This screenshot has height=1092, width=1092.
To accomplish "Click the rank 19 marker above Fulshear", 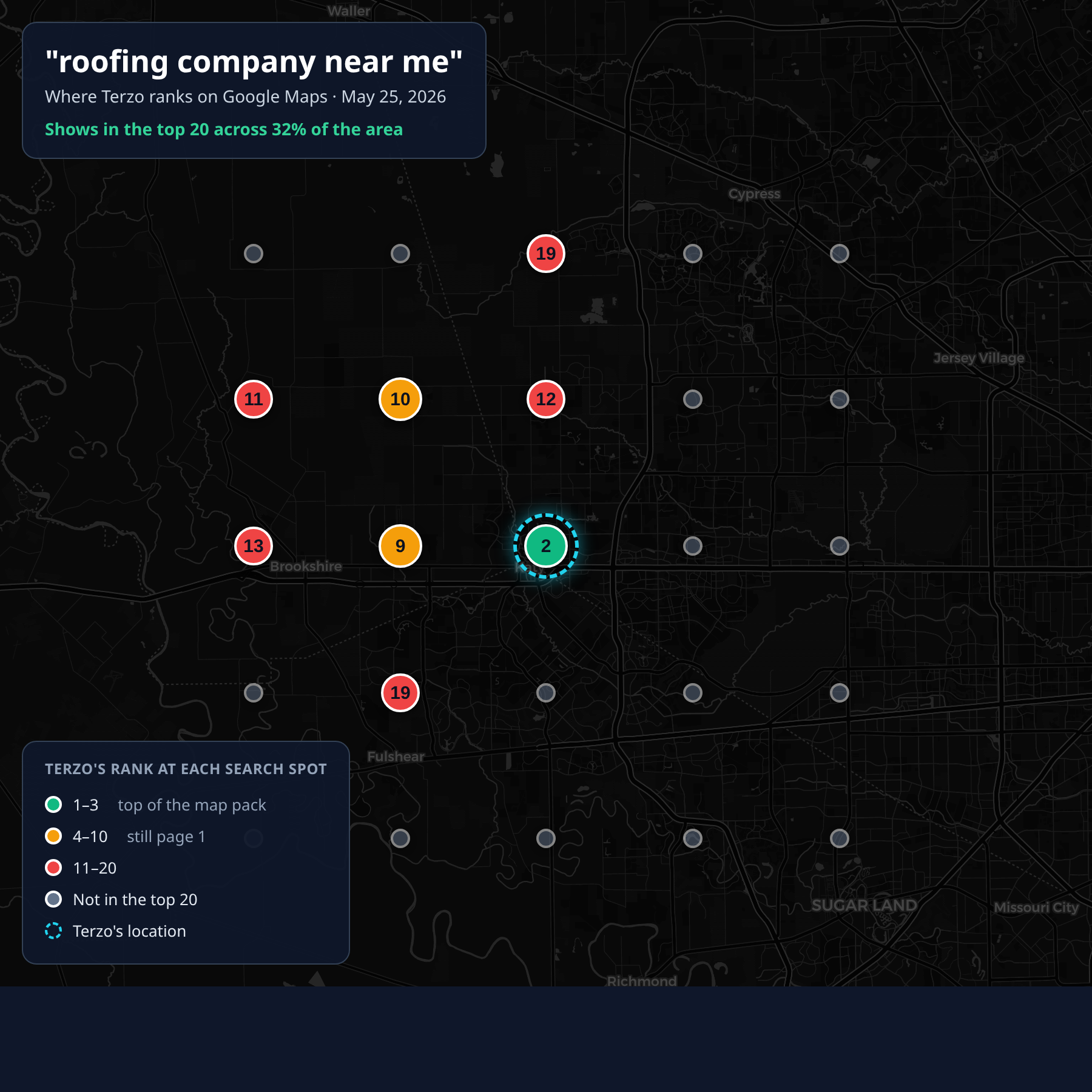I will [x=400, y=693].
